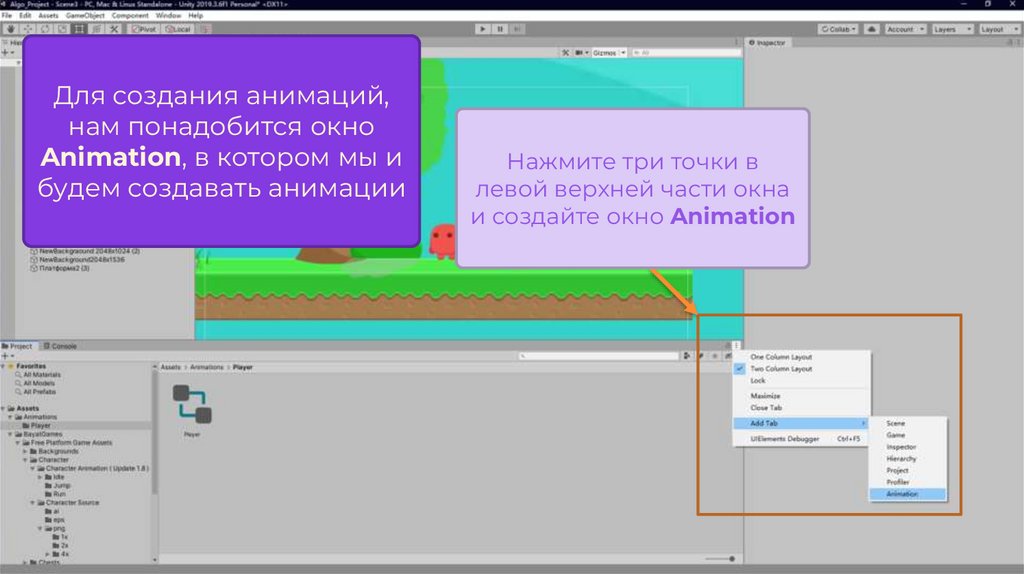
Task: Choose Animation from Add Tab submenu
Action: click(x=901, y=494)
